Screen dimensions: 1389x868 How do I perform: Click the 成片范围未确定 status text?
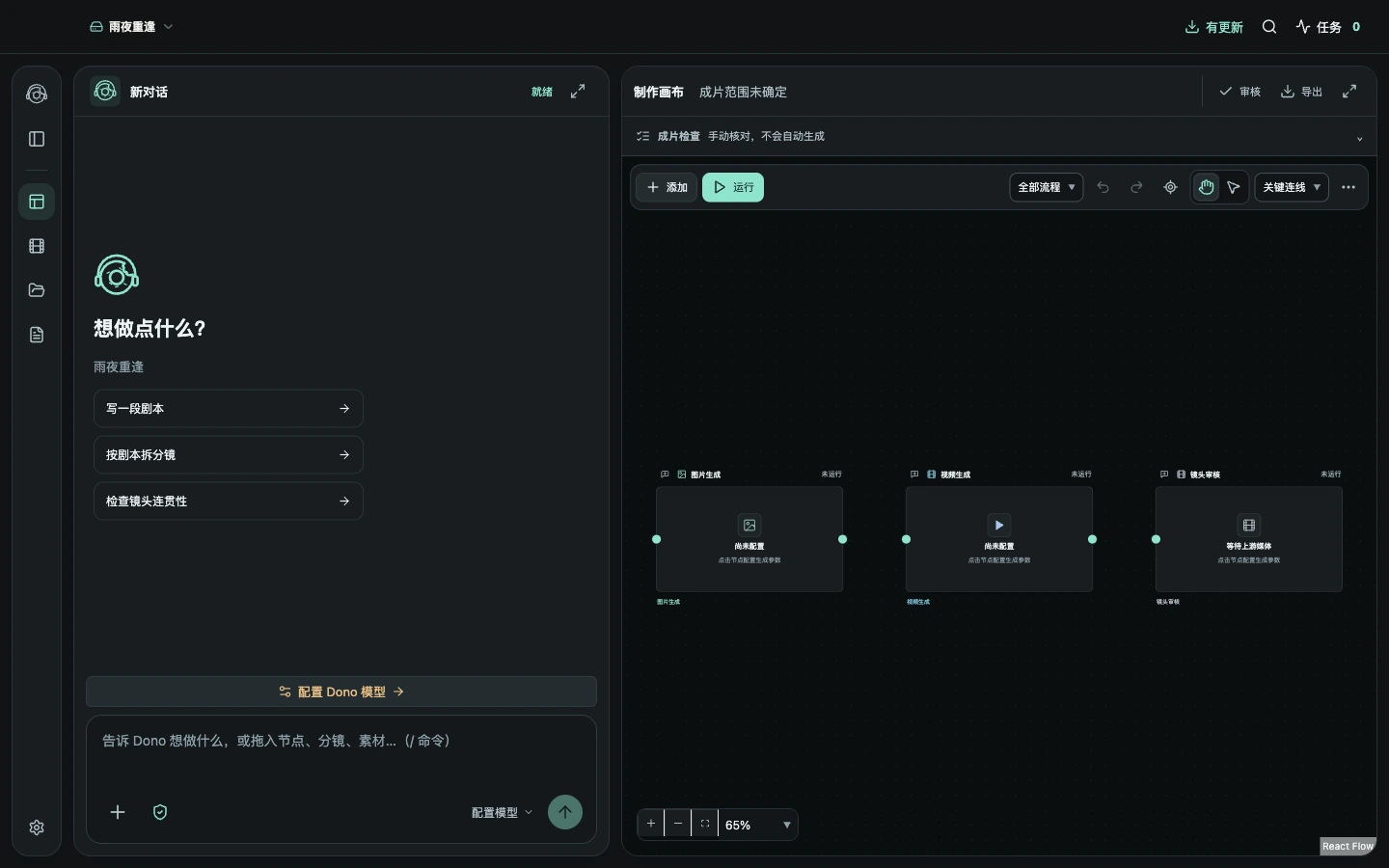pyautogui.click(x=743, y=92)
